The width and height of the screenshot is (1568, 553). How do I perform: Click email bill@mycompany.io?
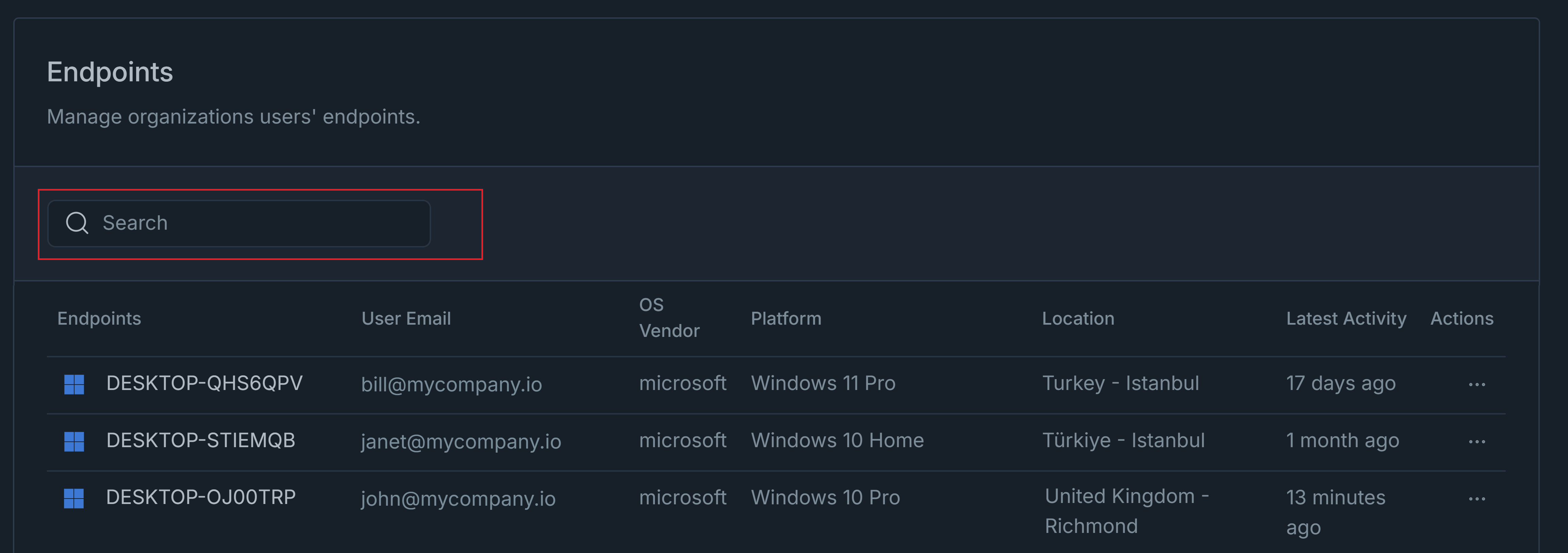[x=451, y=384]
